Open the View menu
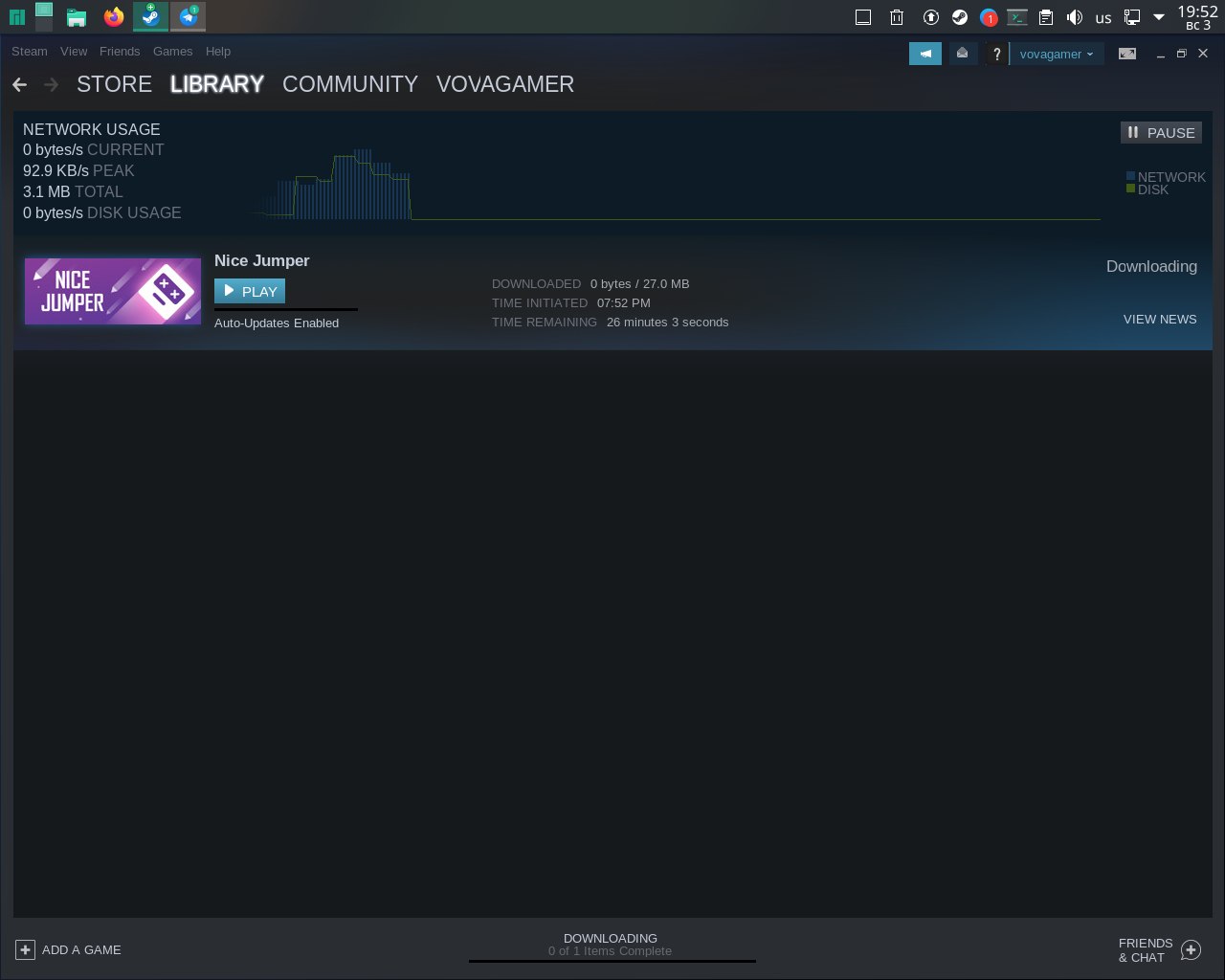Viewport: 1225px width, 980px height. click(74, 51)
